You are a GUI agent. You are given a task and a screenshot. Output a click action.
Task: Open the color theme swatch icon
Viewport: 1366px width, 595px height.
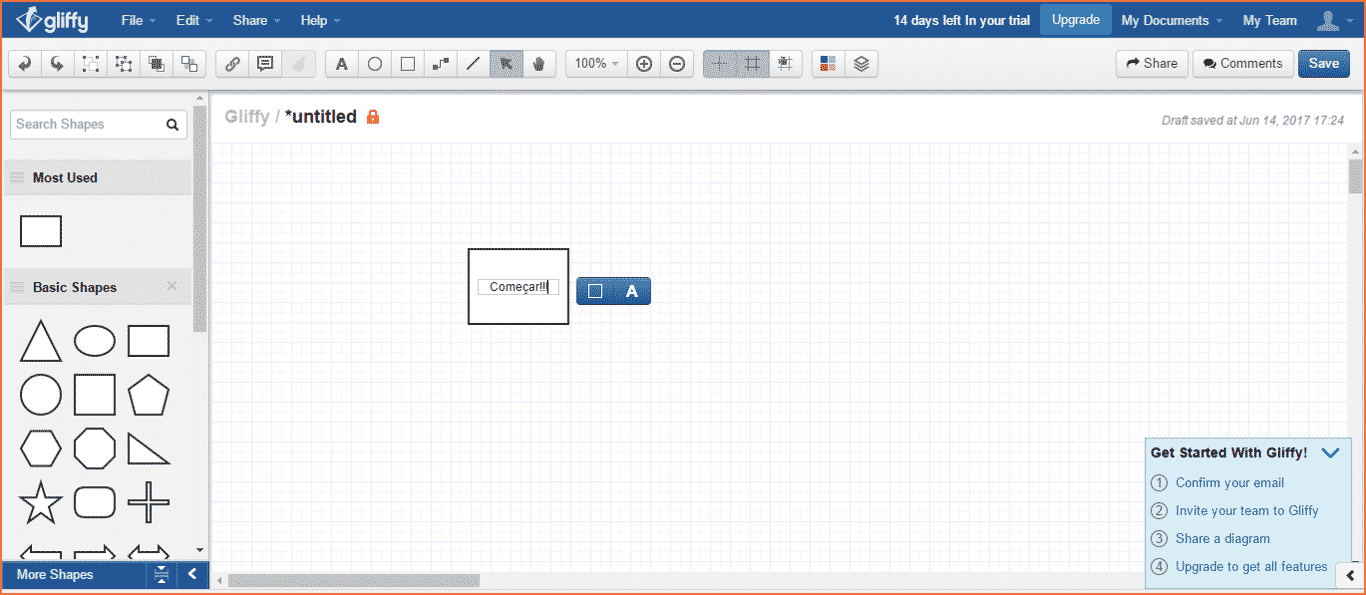pyautogui.click(x=828, y=64)
